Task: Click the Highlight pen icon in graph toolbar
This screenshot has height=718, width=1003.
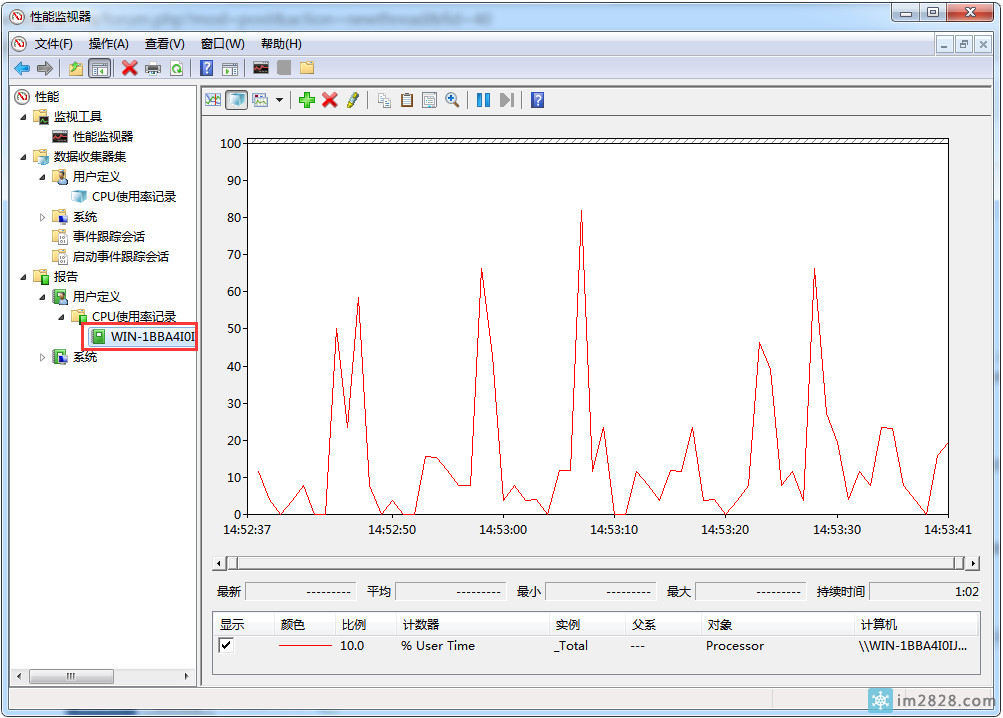Action: click(352, 100)
